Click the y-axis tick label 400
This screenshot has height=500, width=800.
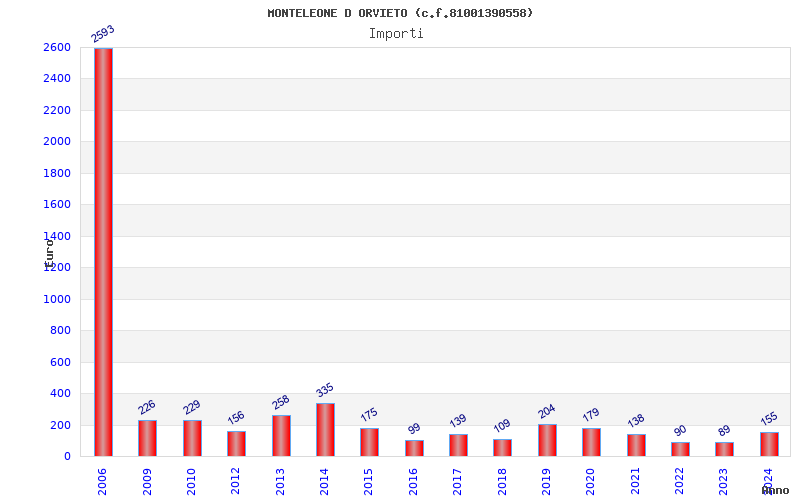(x=60, y=394)
